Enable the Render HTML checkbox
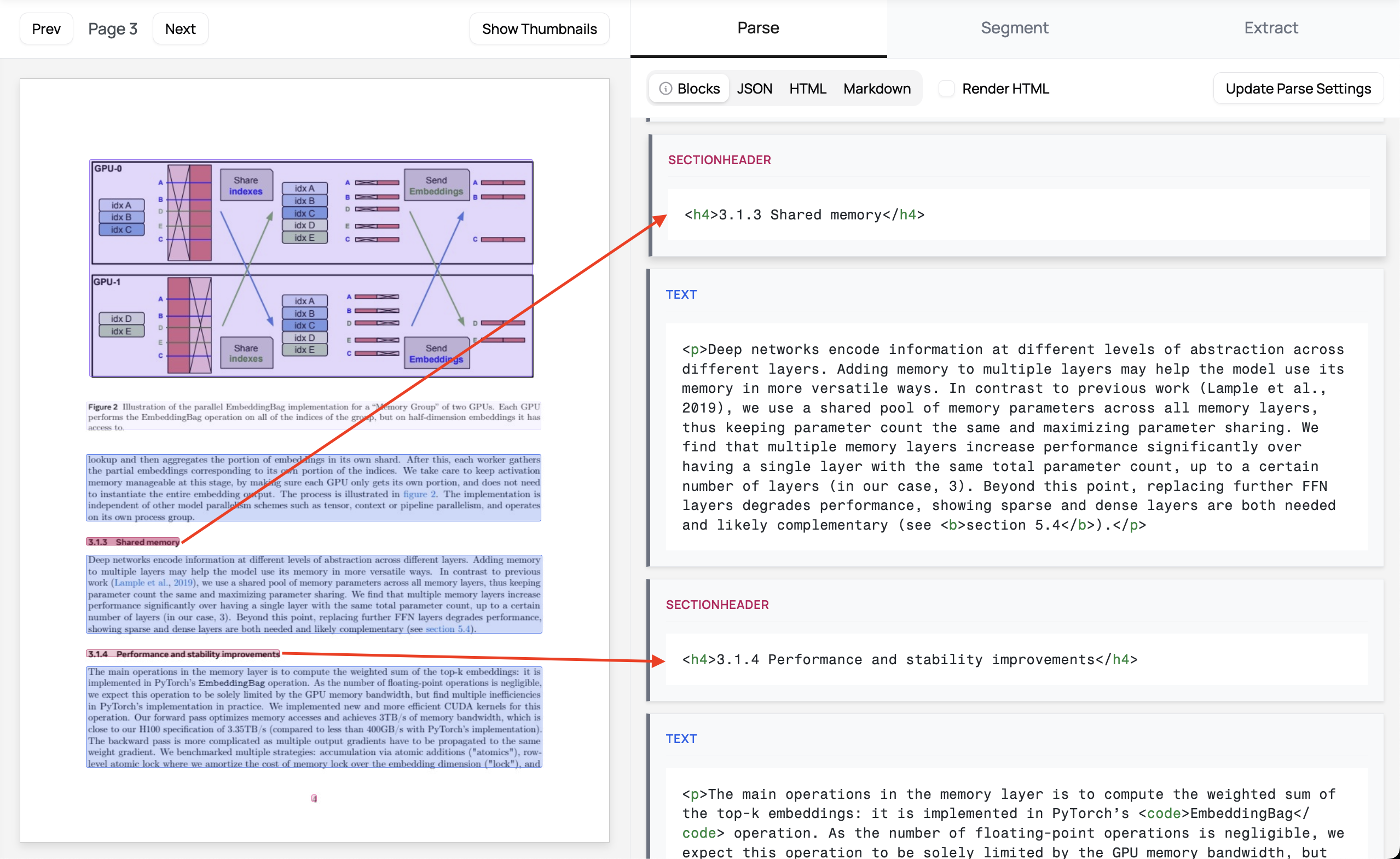 pyautogui.click(x=946, y=89)
